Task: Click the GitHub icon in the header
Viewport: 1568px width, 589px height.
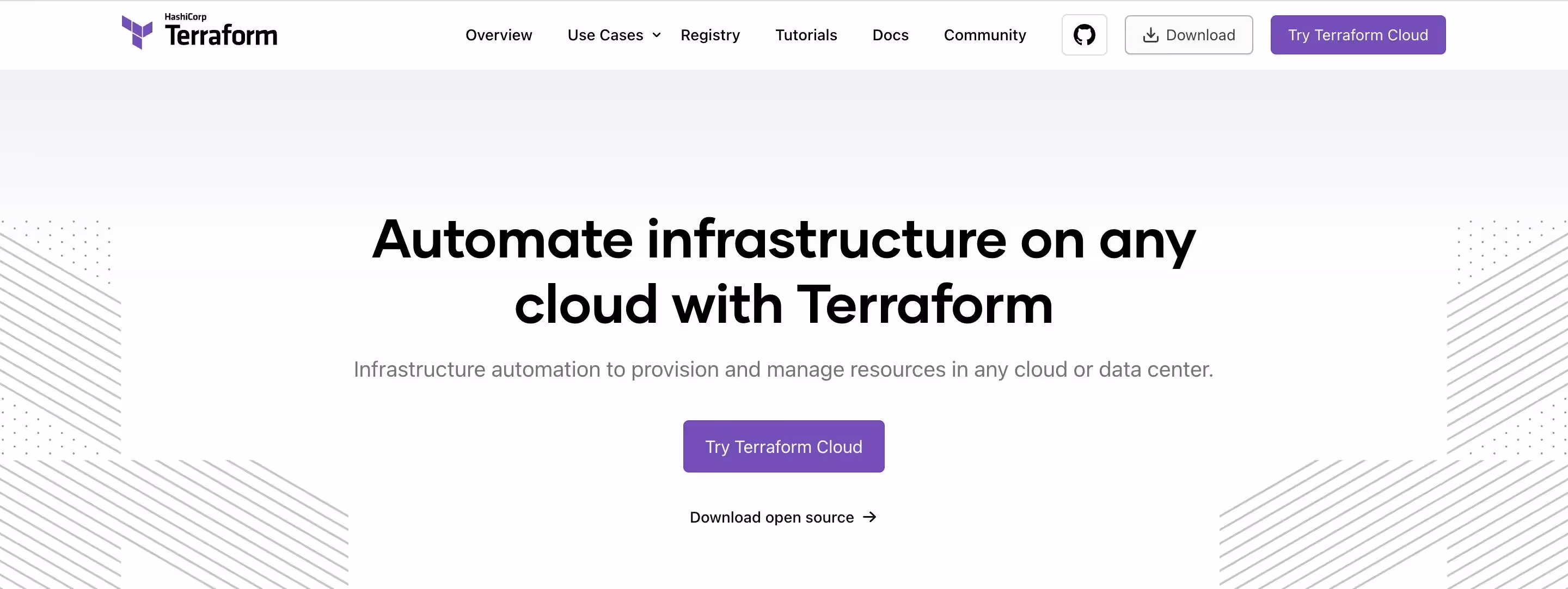Action: (1084, 35)
